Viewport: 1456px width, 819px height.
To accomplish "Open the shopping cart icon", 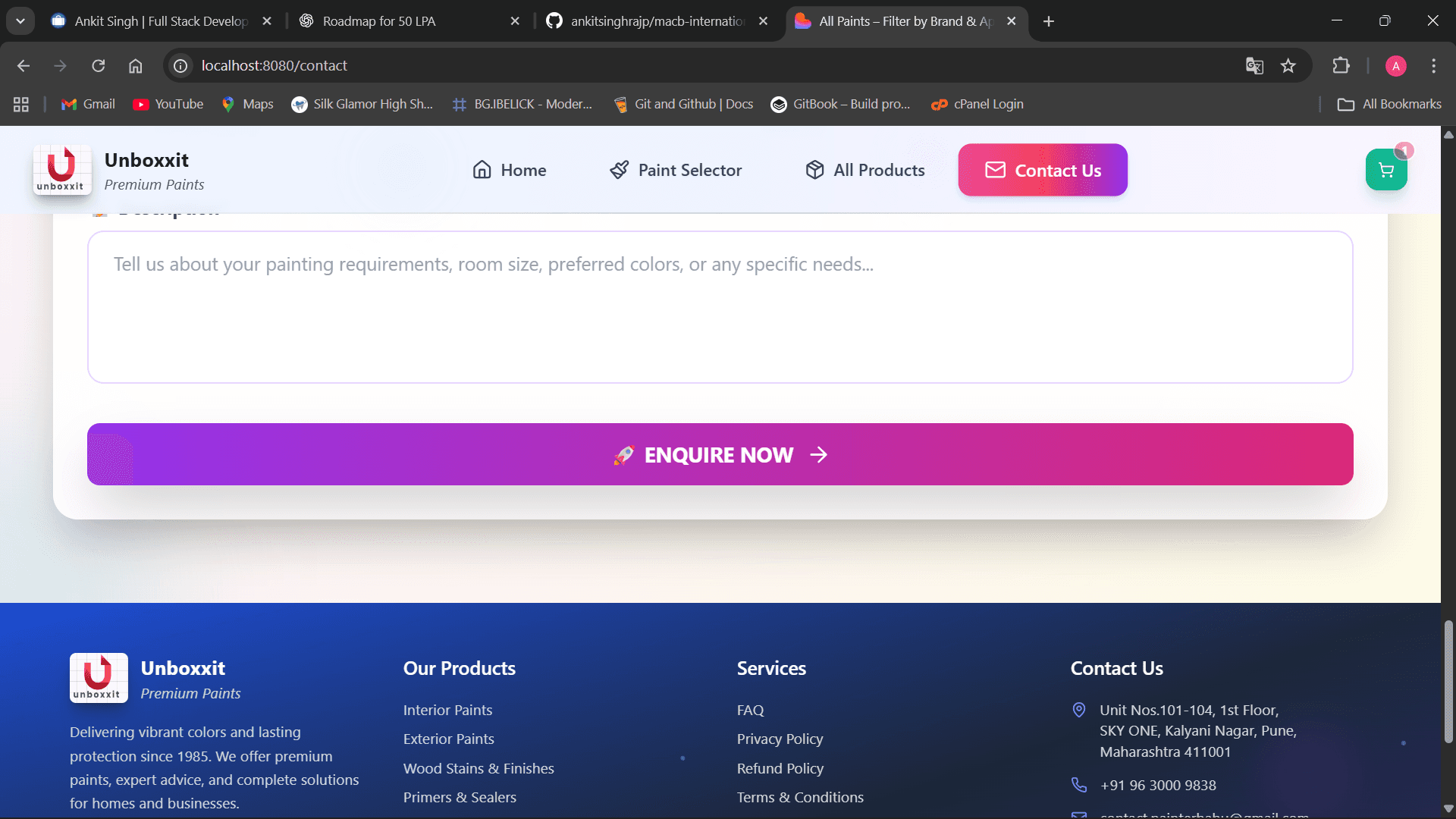I will [x=1385, y=170].
